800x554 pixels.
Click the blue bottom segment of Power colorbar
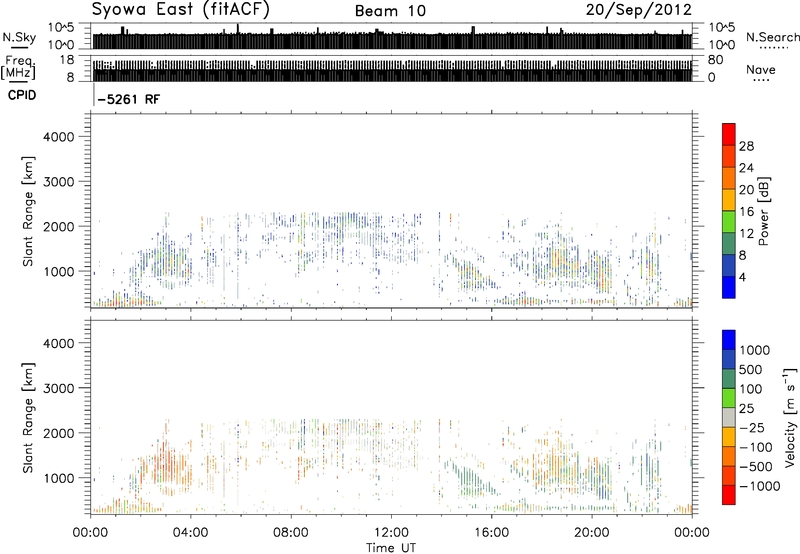(x=729, y=287)
